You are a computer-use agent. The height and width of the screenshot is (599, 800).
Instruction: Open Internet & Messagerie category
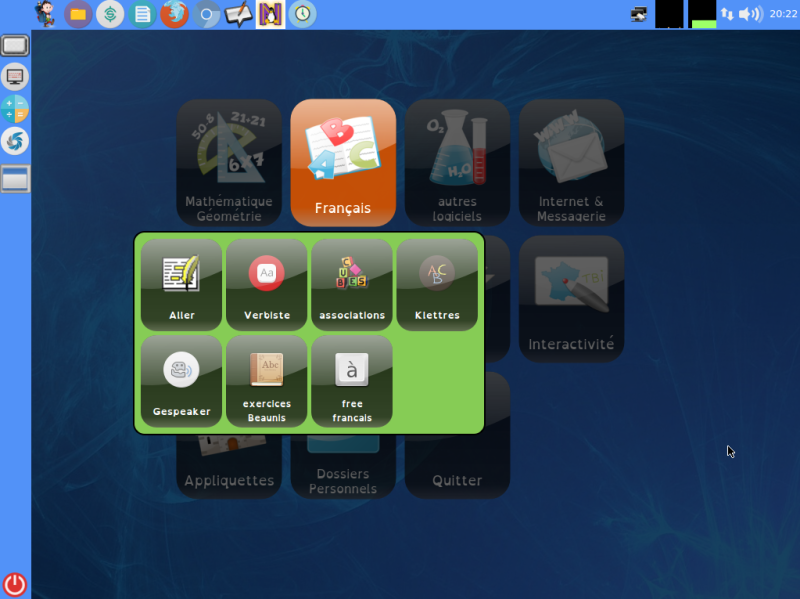tap(571, 163)
